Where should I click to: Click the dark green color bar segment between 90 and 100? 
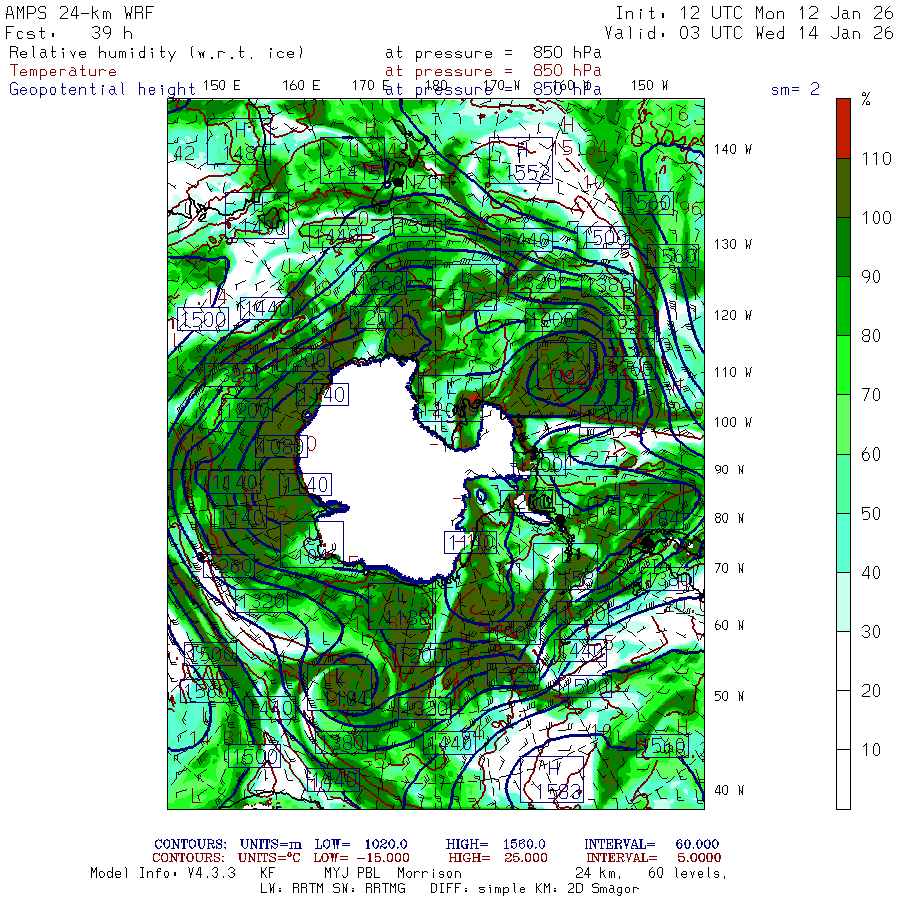click(x=843, y=247)
